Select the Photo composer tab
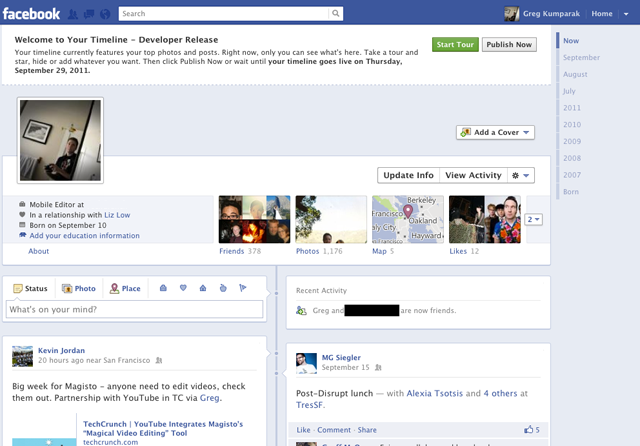Viewport: 640px width, 446px height. [x=79, y=288]
